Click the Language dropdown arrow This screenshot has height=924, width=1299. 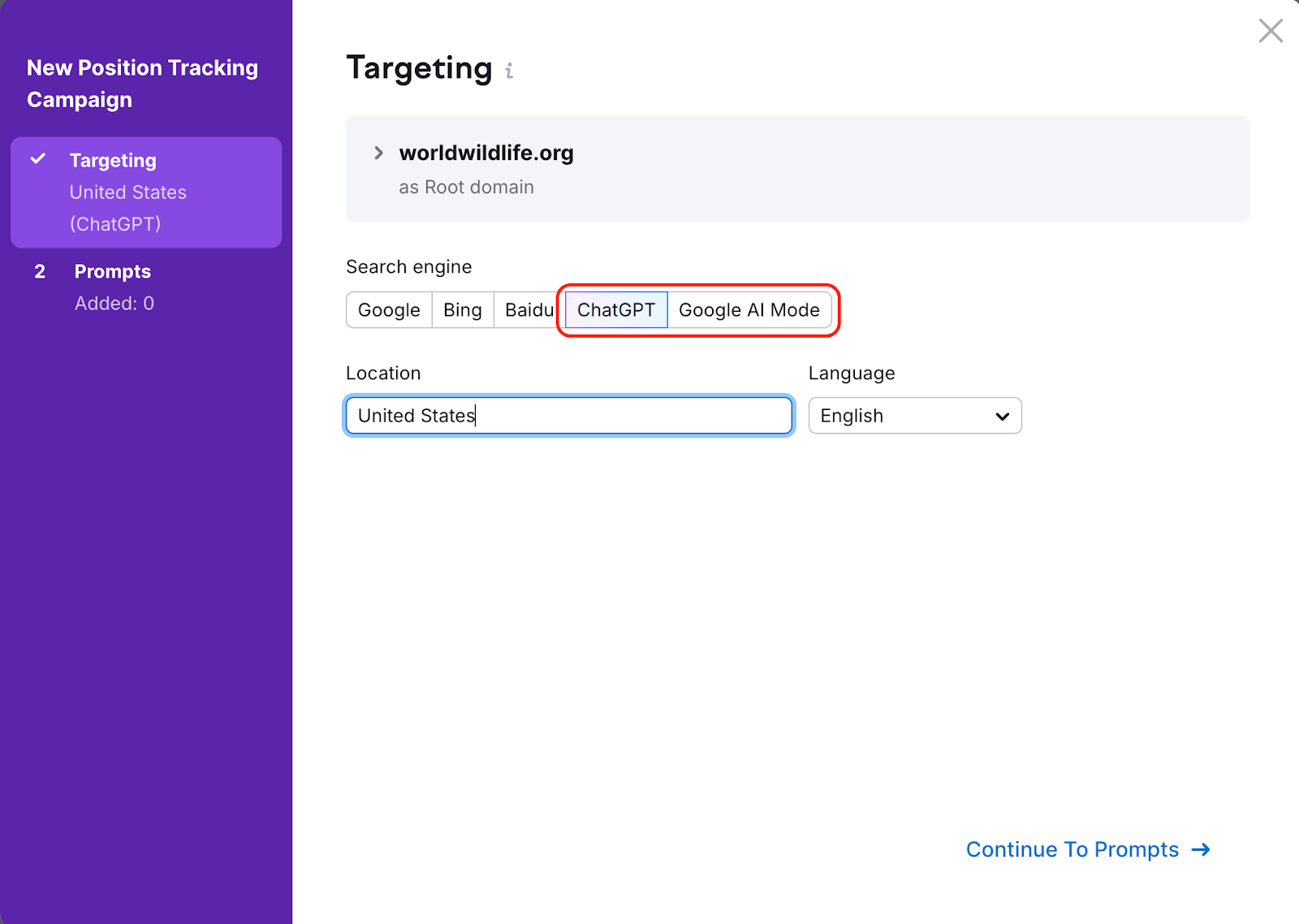coord(1003,417)
